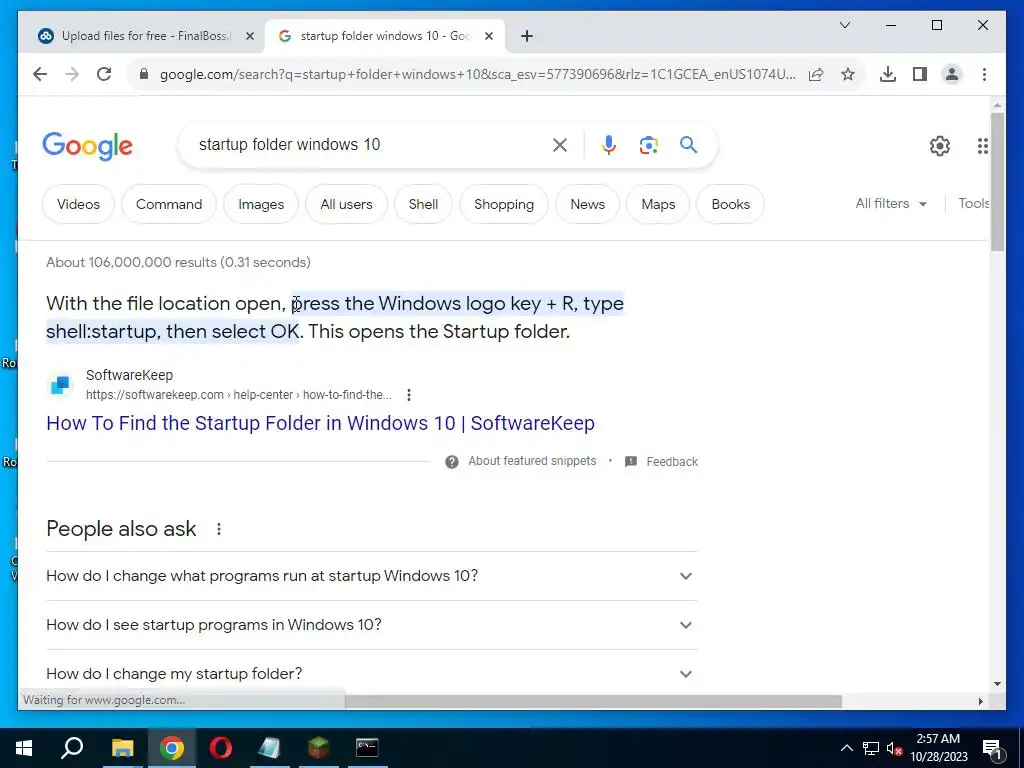Image resolution: width=1024 pixels, height=768 pixels.
Task: Open command prompt window on taskbar
Action: (x=367, y=748)
